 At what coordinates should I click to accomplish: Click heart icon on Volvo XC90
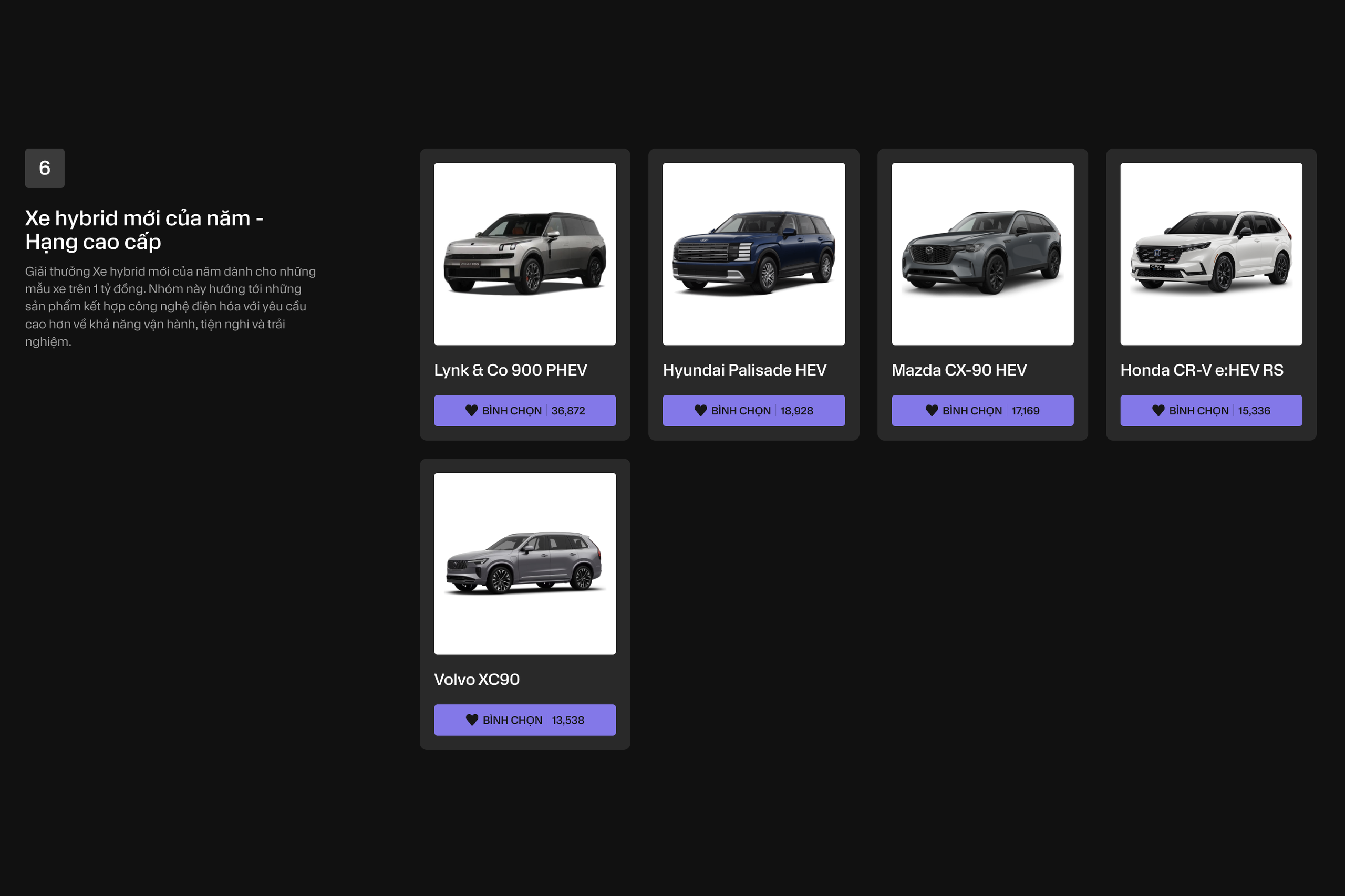(x=472, y=720)
